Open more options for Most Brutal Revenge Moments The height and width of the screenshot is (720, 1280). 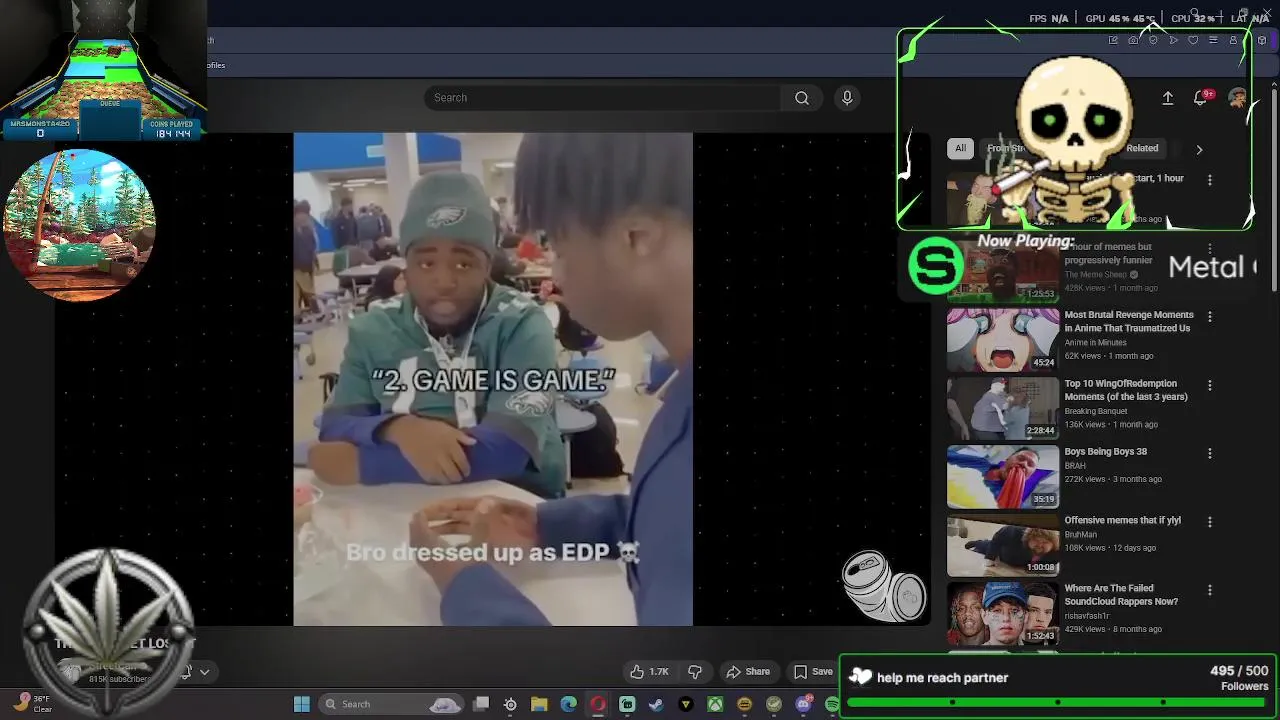(1209, 316)
